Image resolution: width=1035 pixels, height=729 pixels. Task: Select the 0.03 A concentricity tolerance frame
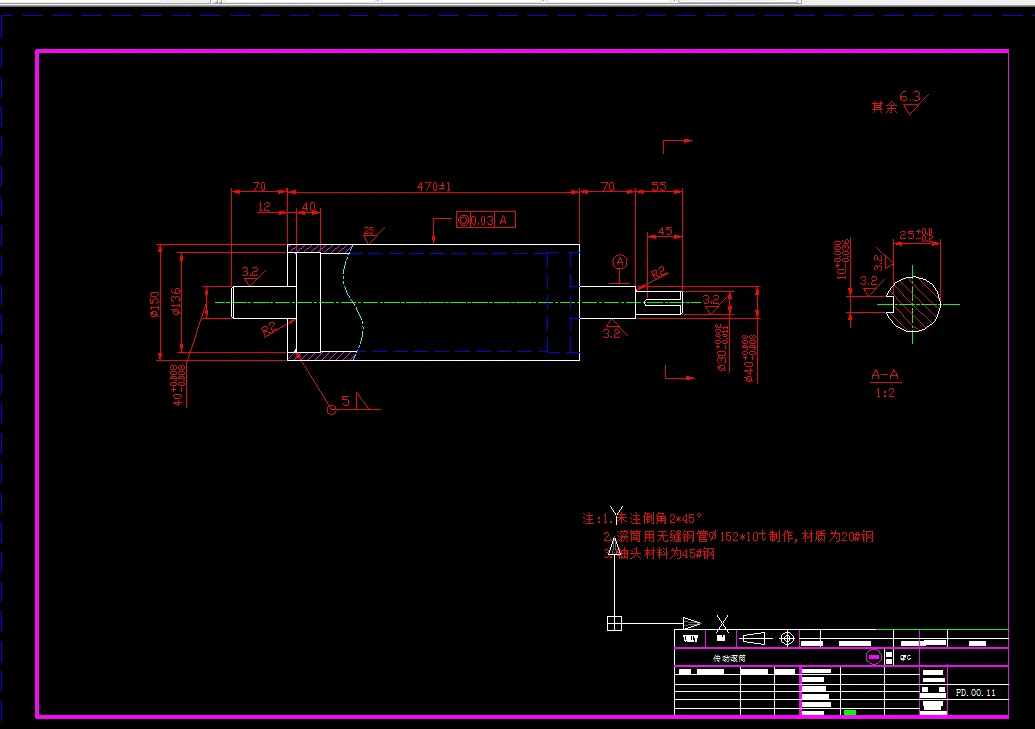[x=486, y=220]
